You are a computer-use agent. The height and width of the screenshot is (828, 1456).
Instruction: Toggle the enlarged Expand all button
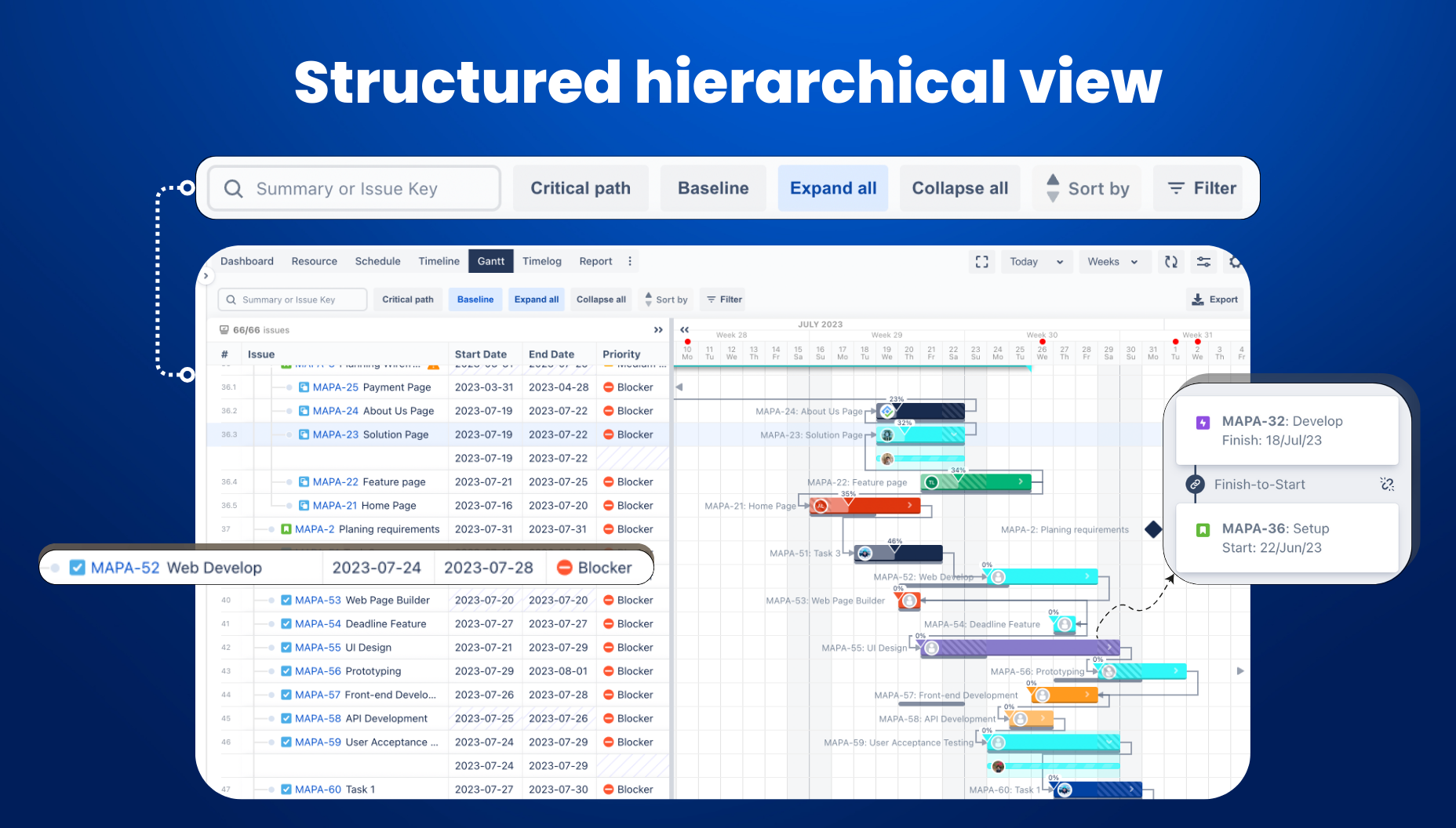click(833, 188)
